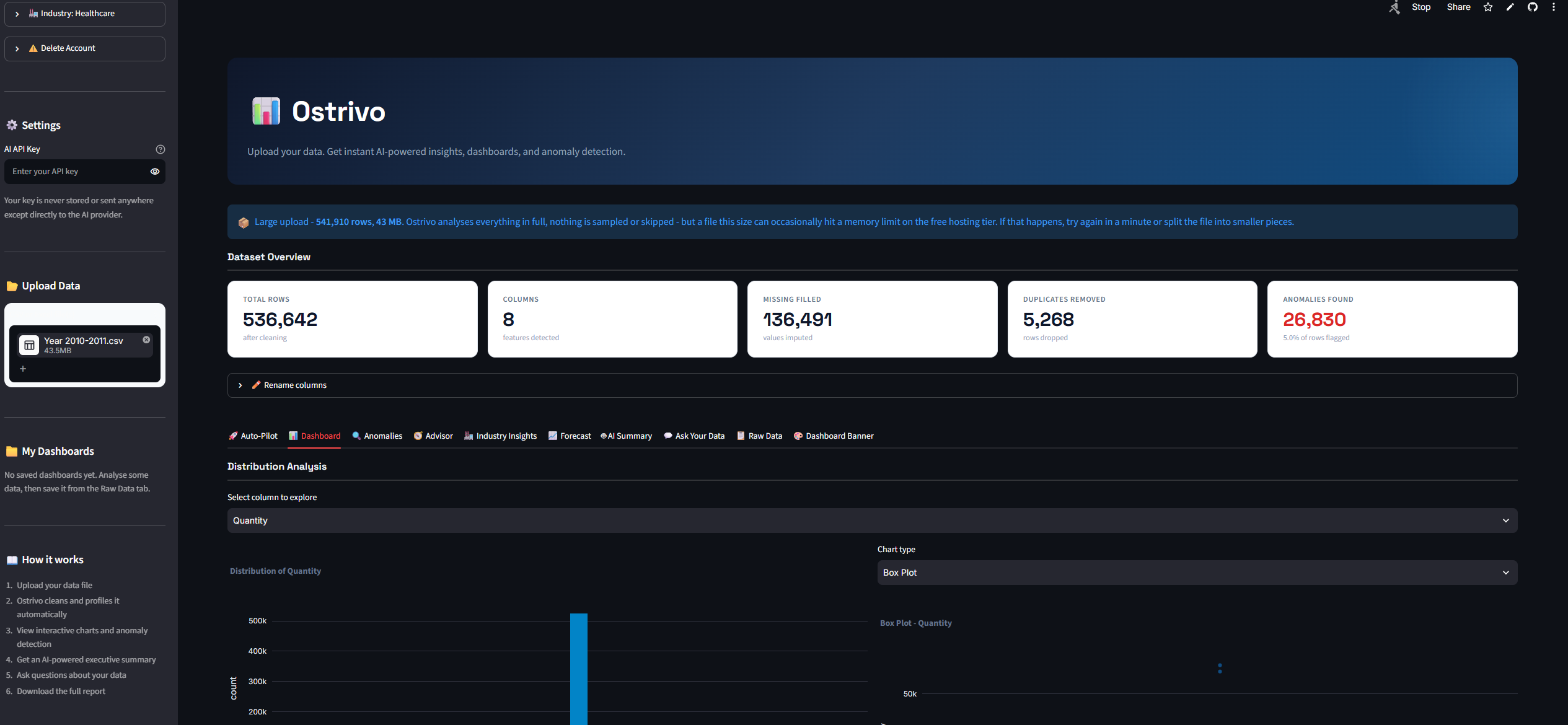Switch to the AI Summary tab
Image resolution: width=1568 pixels, height=725 pixels.
point(627,436)
